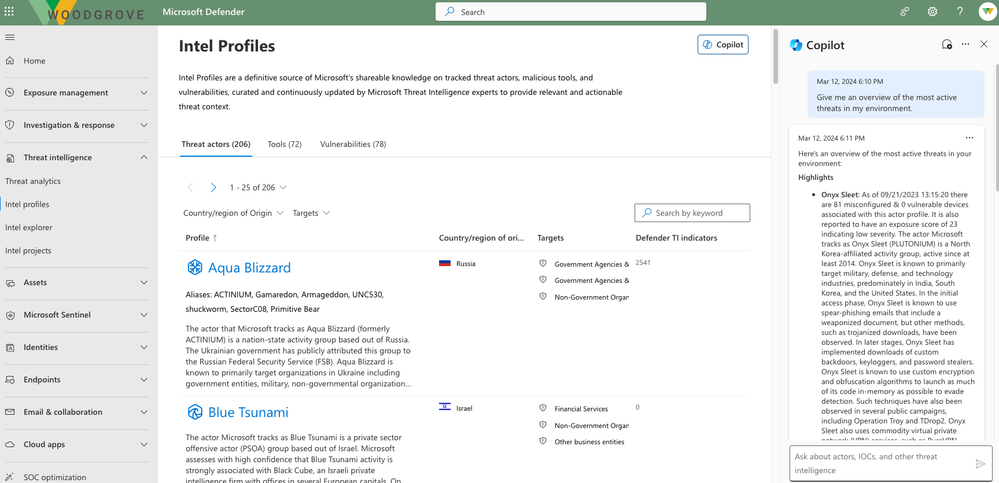Switch to the Tools (72) tab
The width and height of the screenshot is (999, 483).
tap(284, 144)
